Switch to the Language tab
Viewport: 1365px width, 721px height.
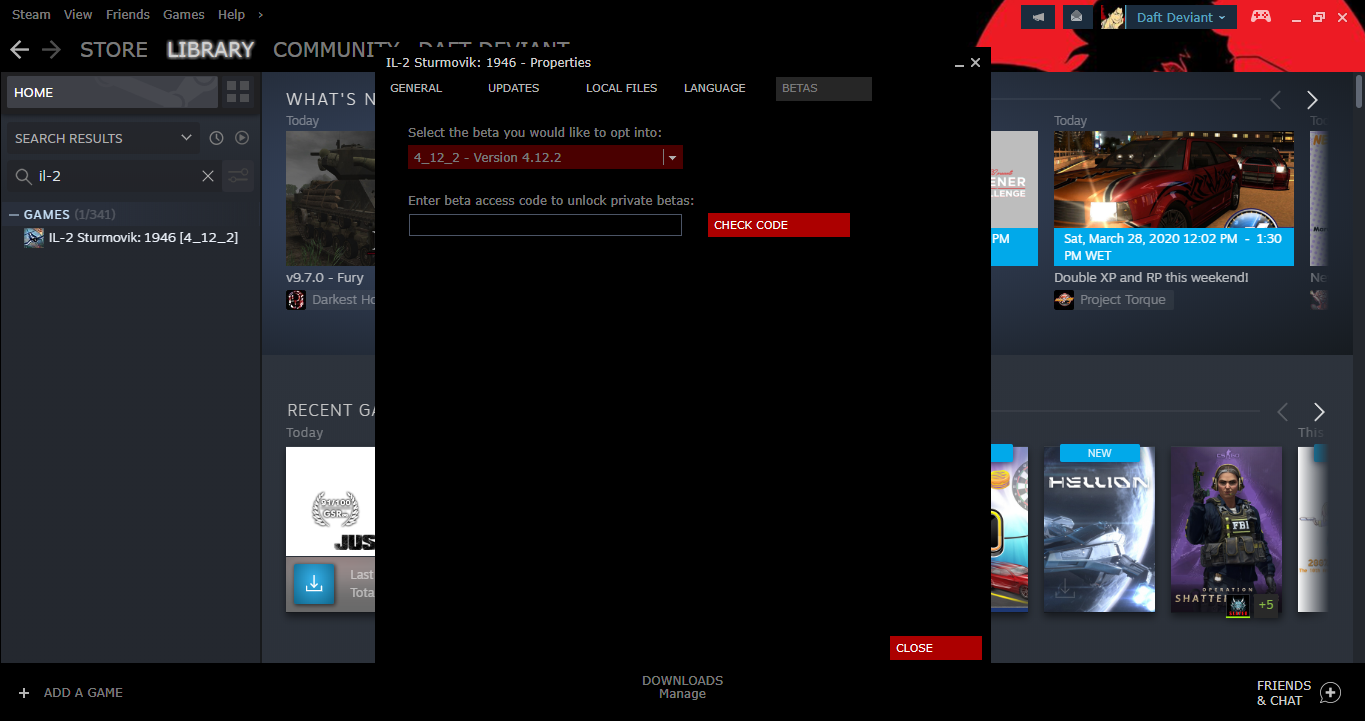(x=715, y=88)
